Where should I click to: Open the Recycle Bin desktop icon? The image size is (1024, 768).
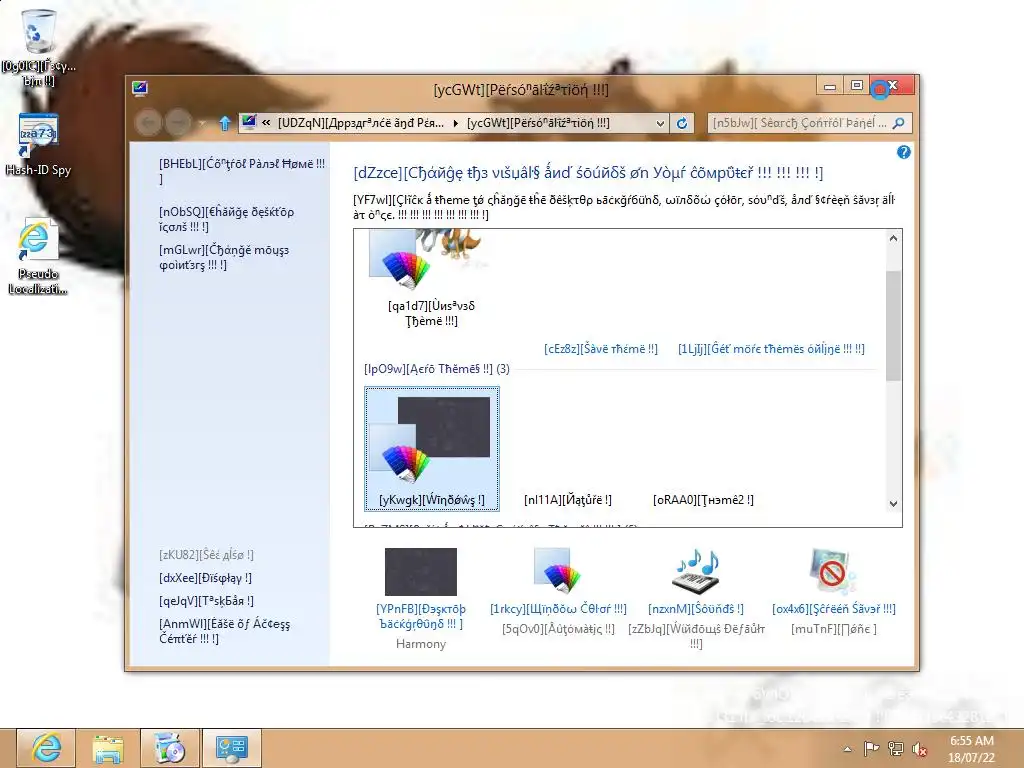point(37,47)
